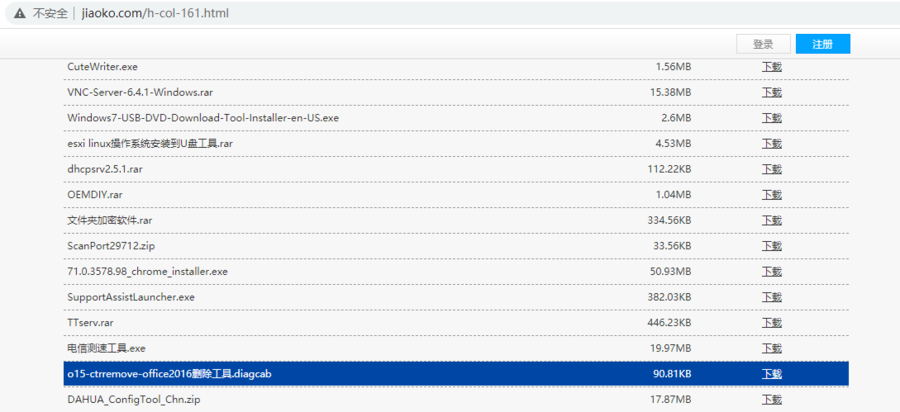Select the ScanPort29712.zip row name
Screen dimensions: 900x412
(111, 245)
